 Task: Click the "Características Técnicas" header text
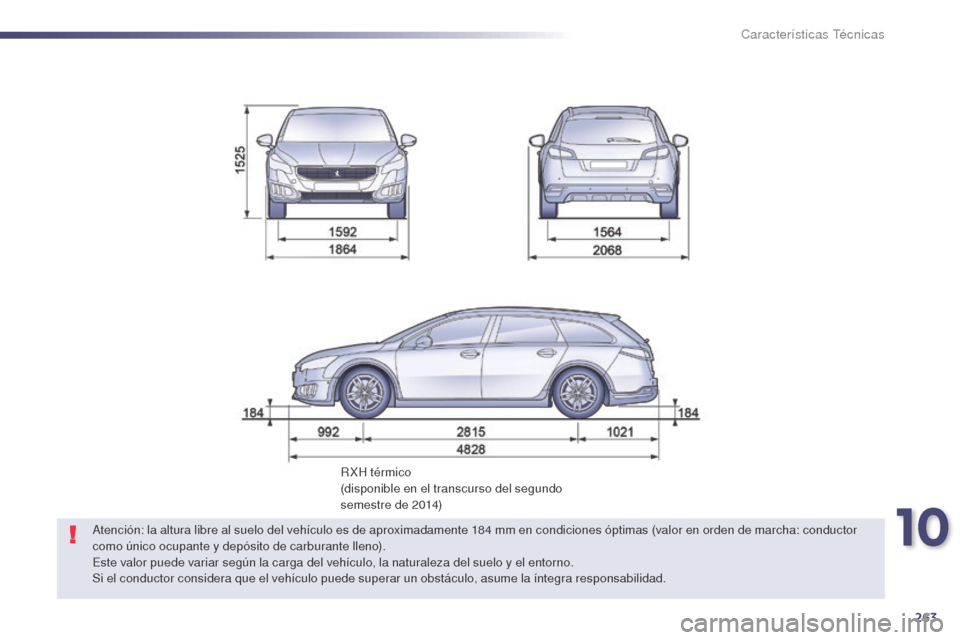(812, 34)
